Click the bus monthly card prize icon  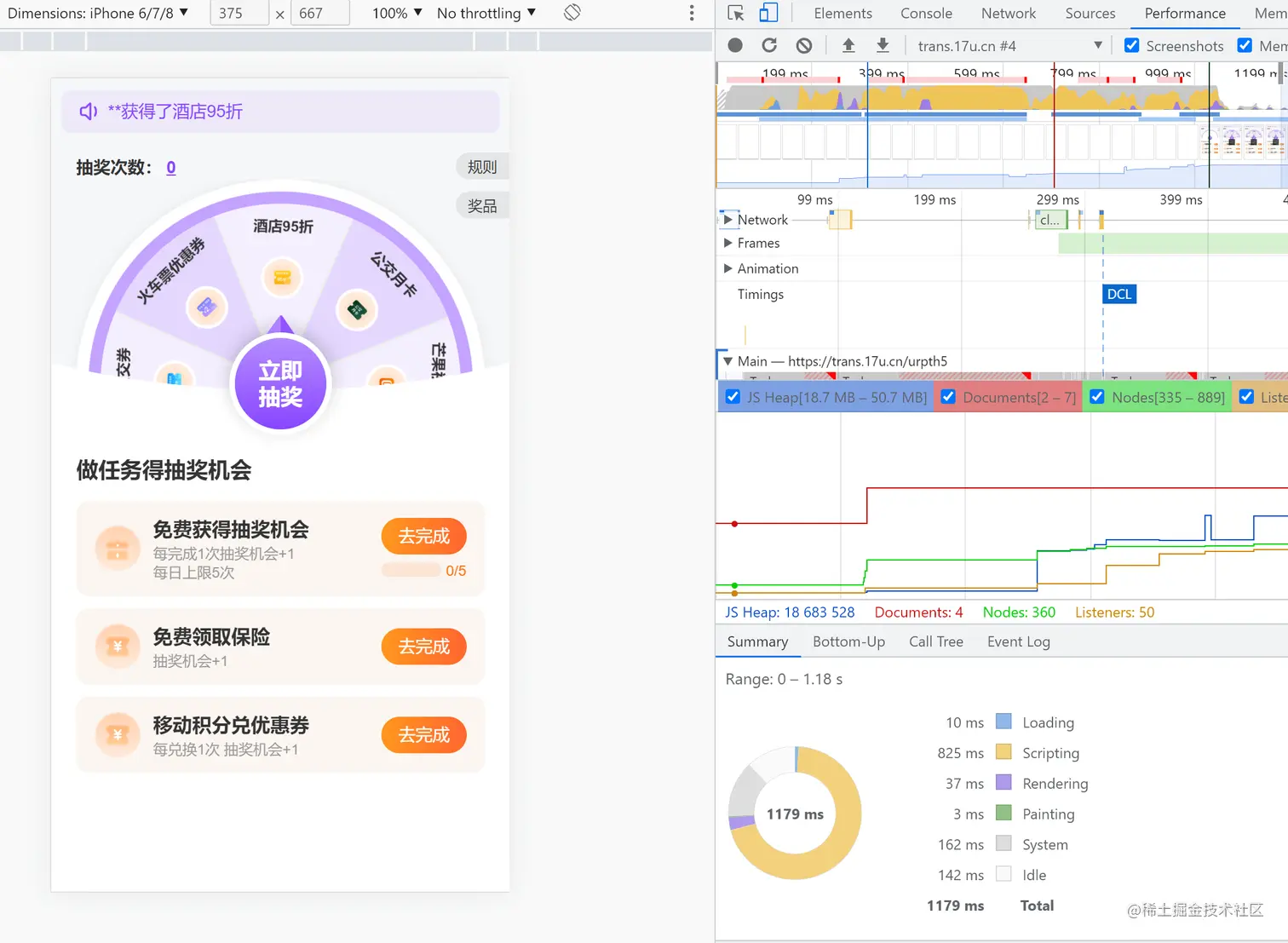pos(357,309)
